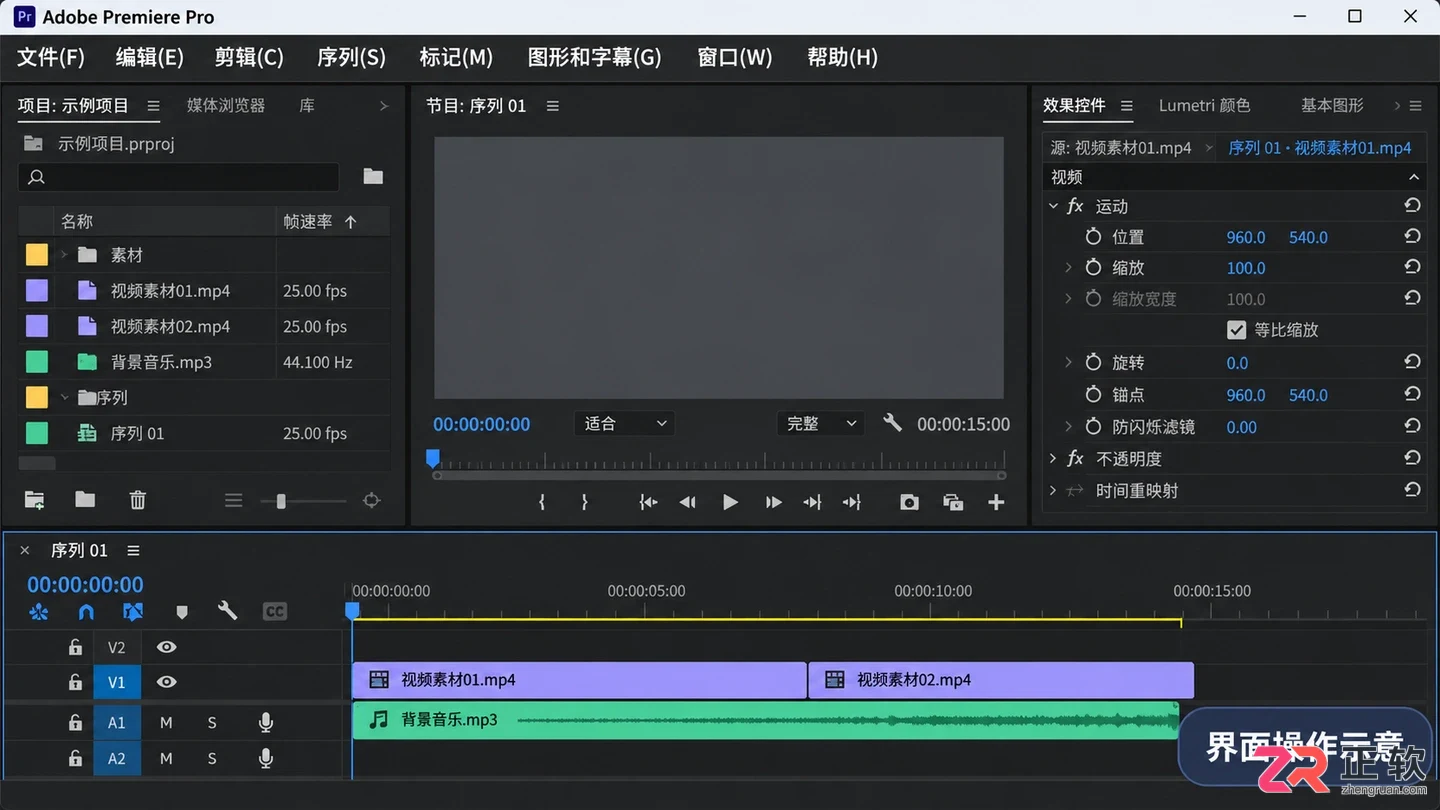Viewport: 1440px width, 810px height.
Task: Select the 背景音乐.mp3 clip on track A1
Action: [766, 720]
